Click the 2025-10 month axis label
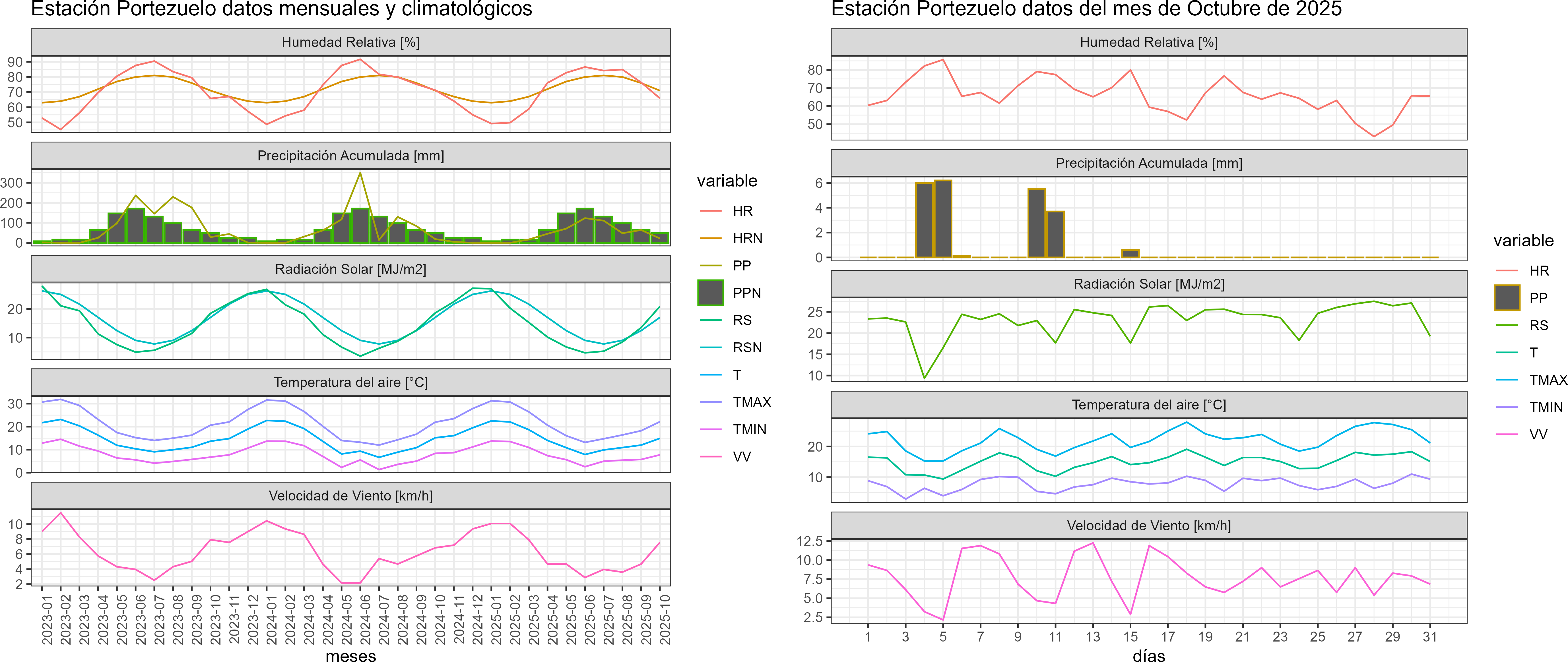1568x662 pixels. (x=665, y=619)
